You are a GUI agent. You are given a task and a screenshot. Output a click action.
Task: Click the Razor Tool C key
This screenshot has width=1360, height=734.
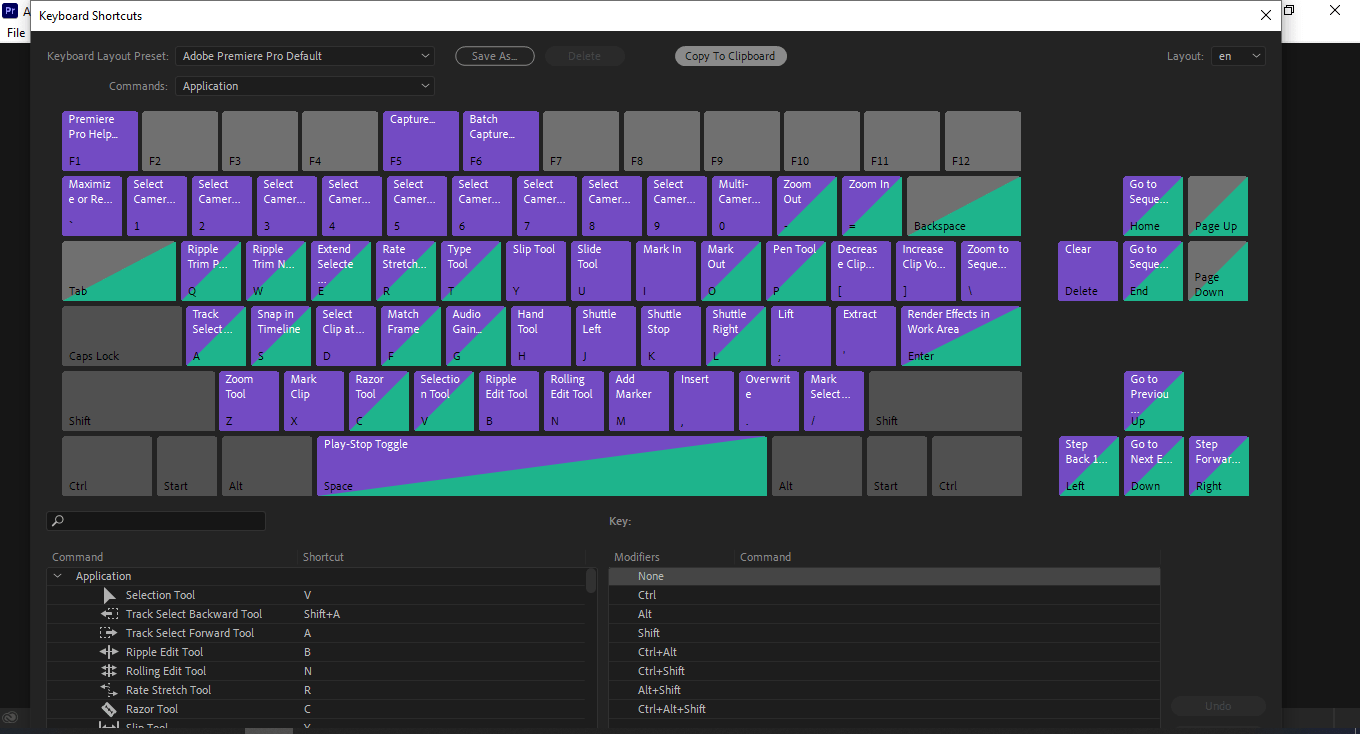click(379, 401)
